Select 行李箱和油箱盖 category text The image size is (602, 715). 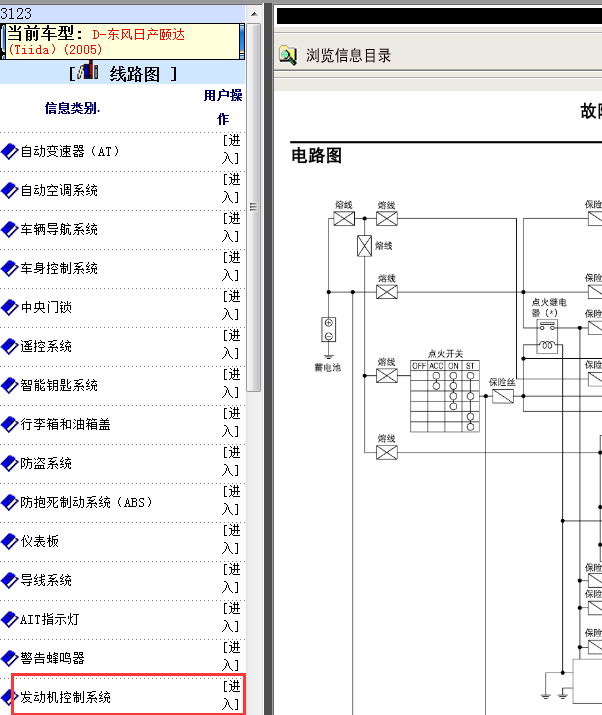(x=65, y=424)
